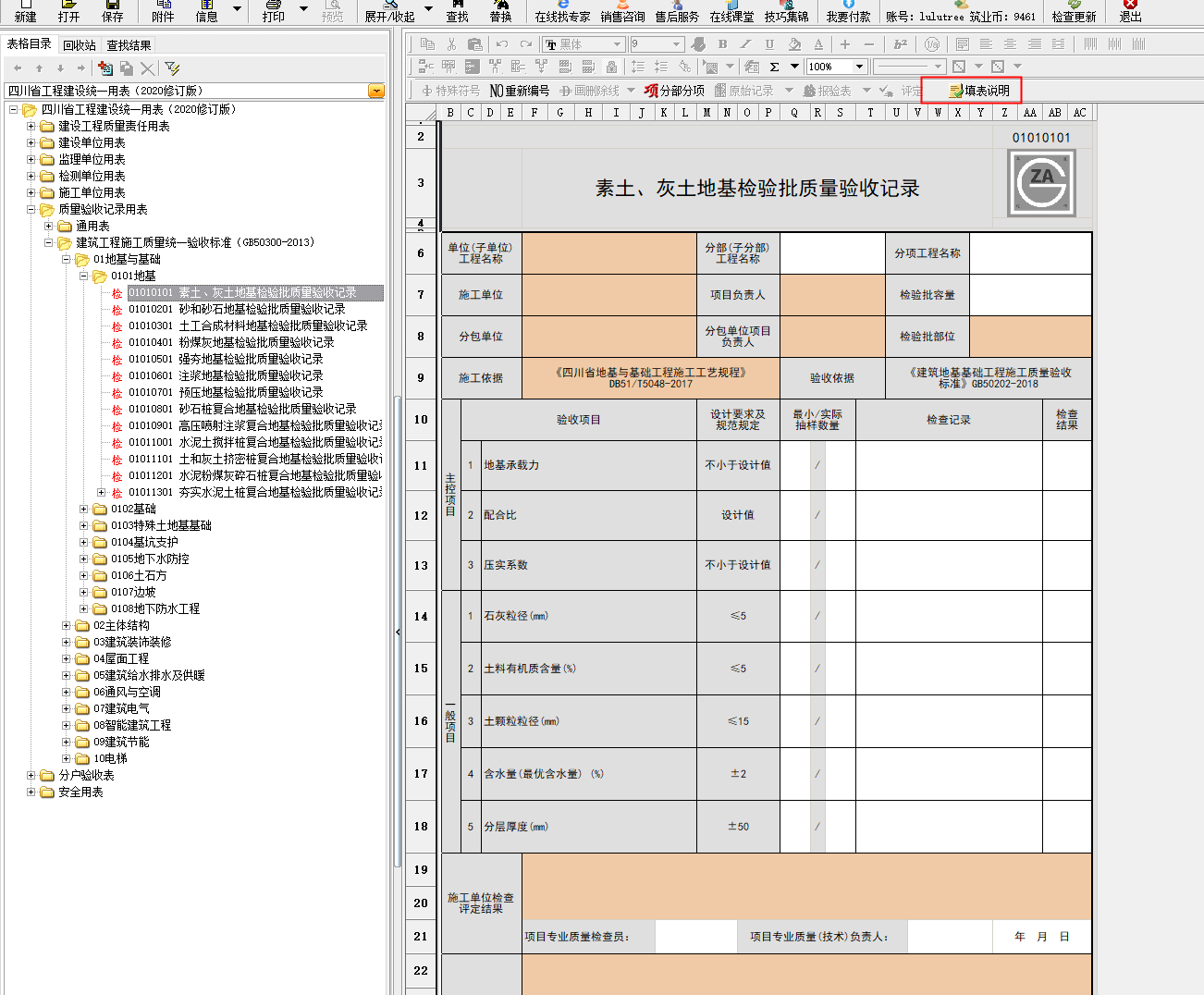Print the form with 打印 icon
1204x995 pixels.
pyautogui.click(x=274, y=10)
